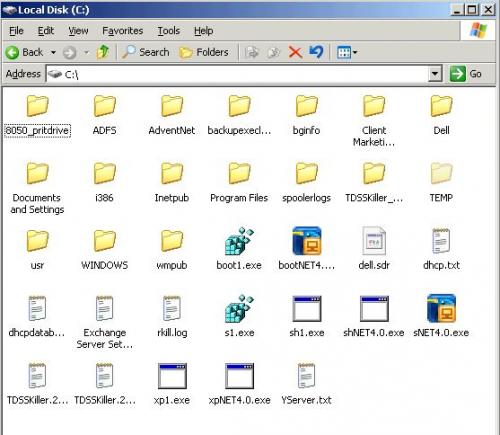Select the faded TEMP folder

tap(441, 183)
